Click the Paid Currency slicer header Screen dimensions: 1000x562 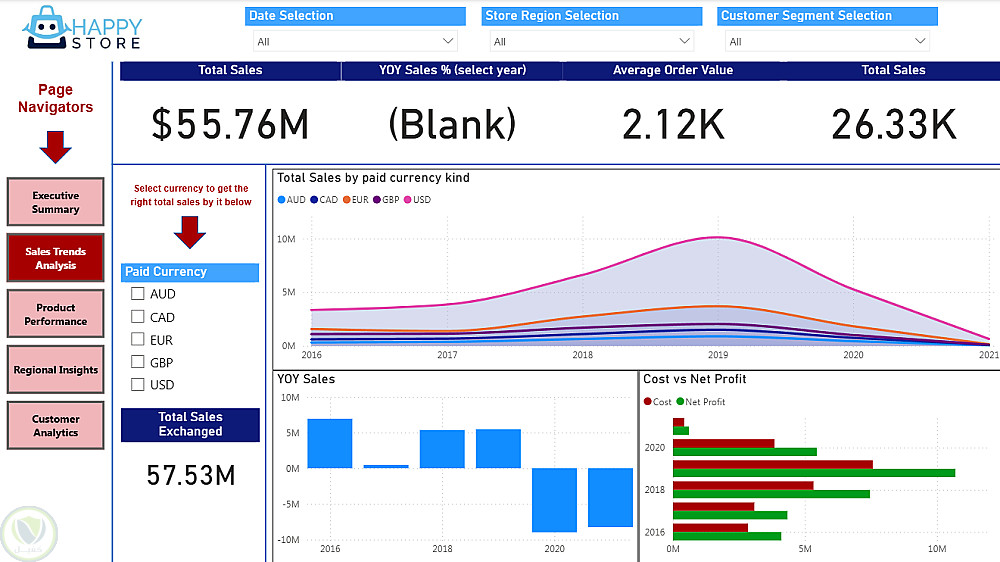(190, 272)
